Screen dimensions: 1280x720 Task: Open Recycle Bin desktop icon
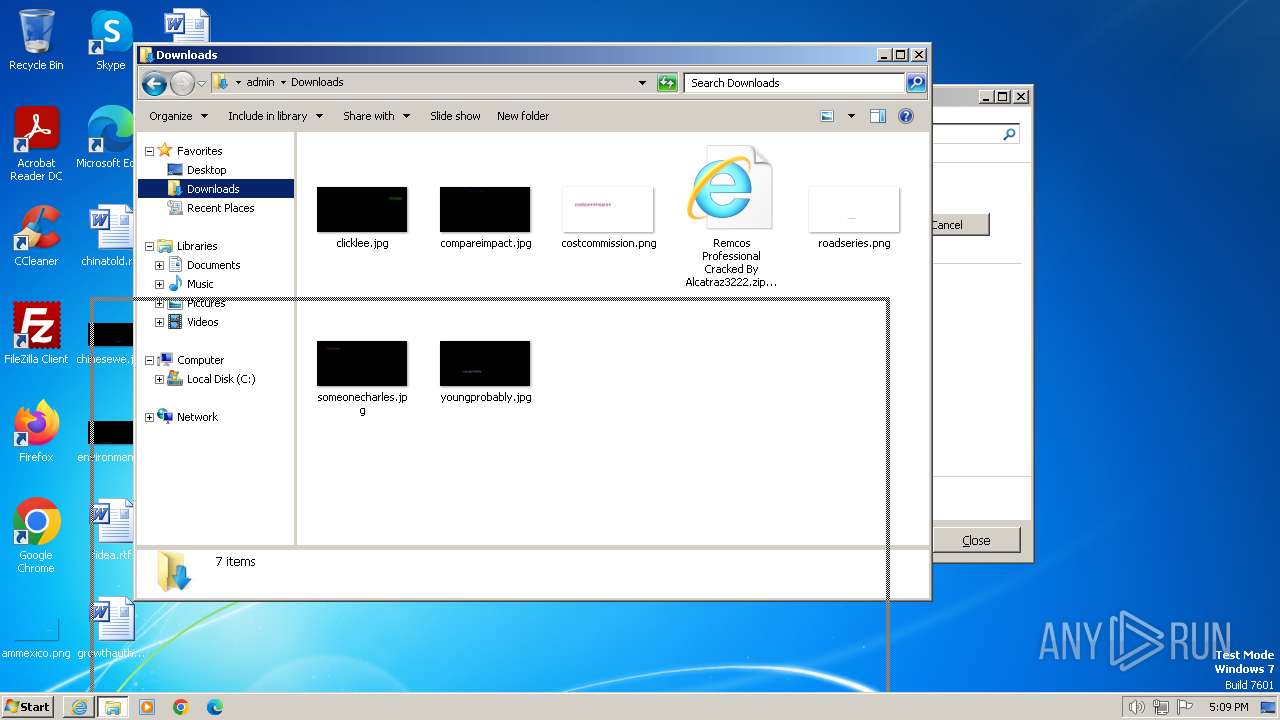coord(36,40)
